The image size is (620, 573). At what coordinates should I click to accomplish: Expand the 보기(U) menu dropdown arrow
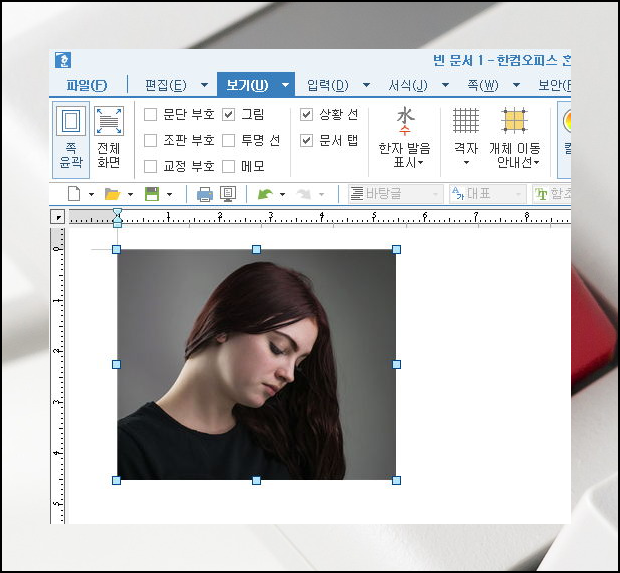pos(285,85)
